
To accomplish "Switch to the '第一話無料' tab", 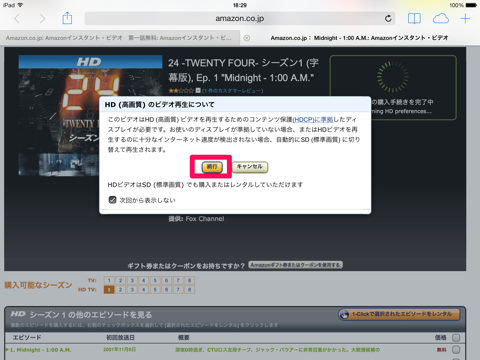I will click(x=180, y=38).
